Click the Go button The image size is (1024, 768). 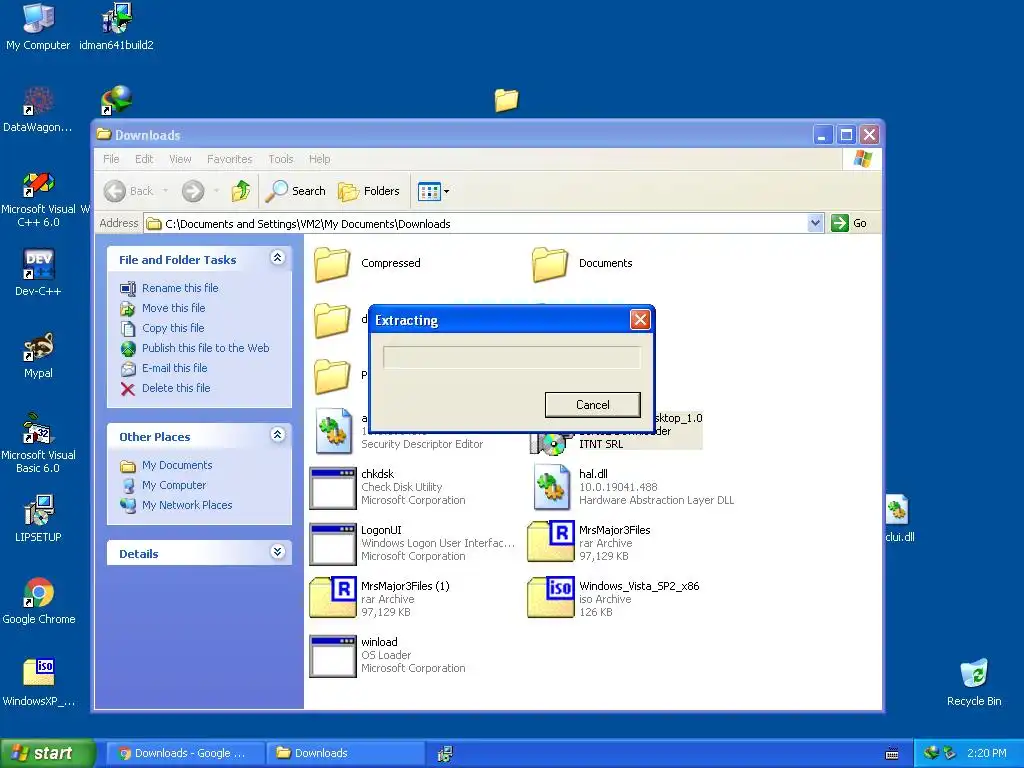coord(849,223)
